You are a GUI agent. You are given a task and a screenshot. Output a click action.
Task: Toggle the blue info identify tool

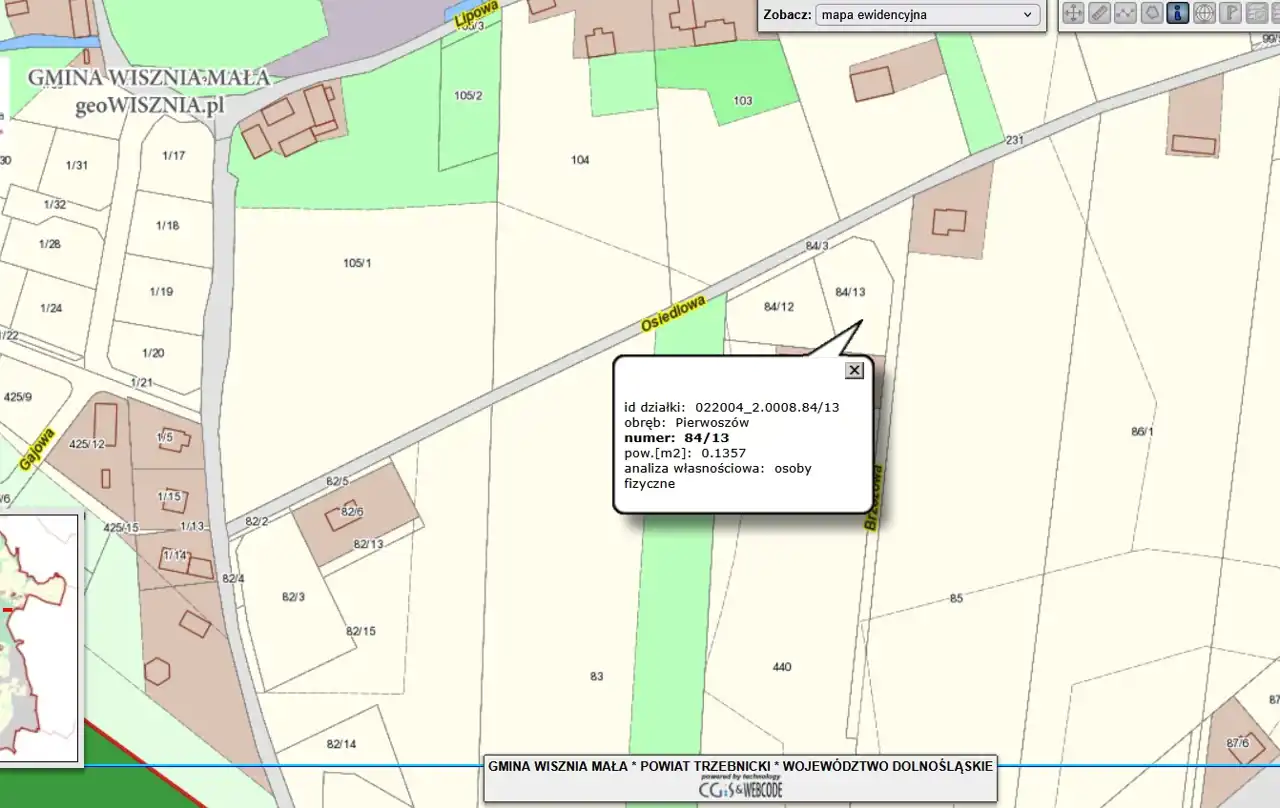click(1177, 14)
